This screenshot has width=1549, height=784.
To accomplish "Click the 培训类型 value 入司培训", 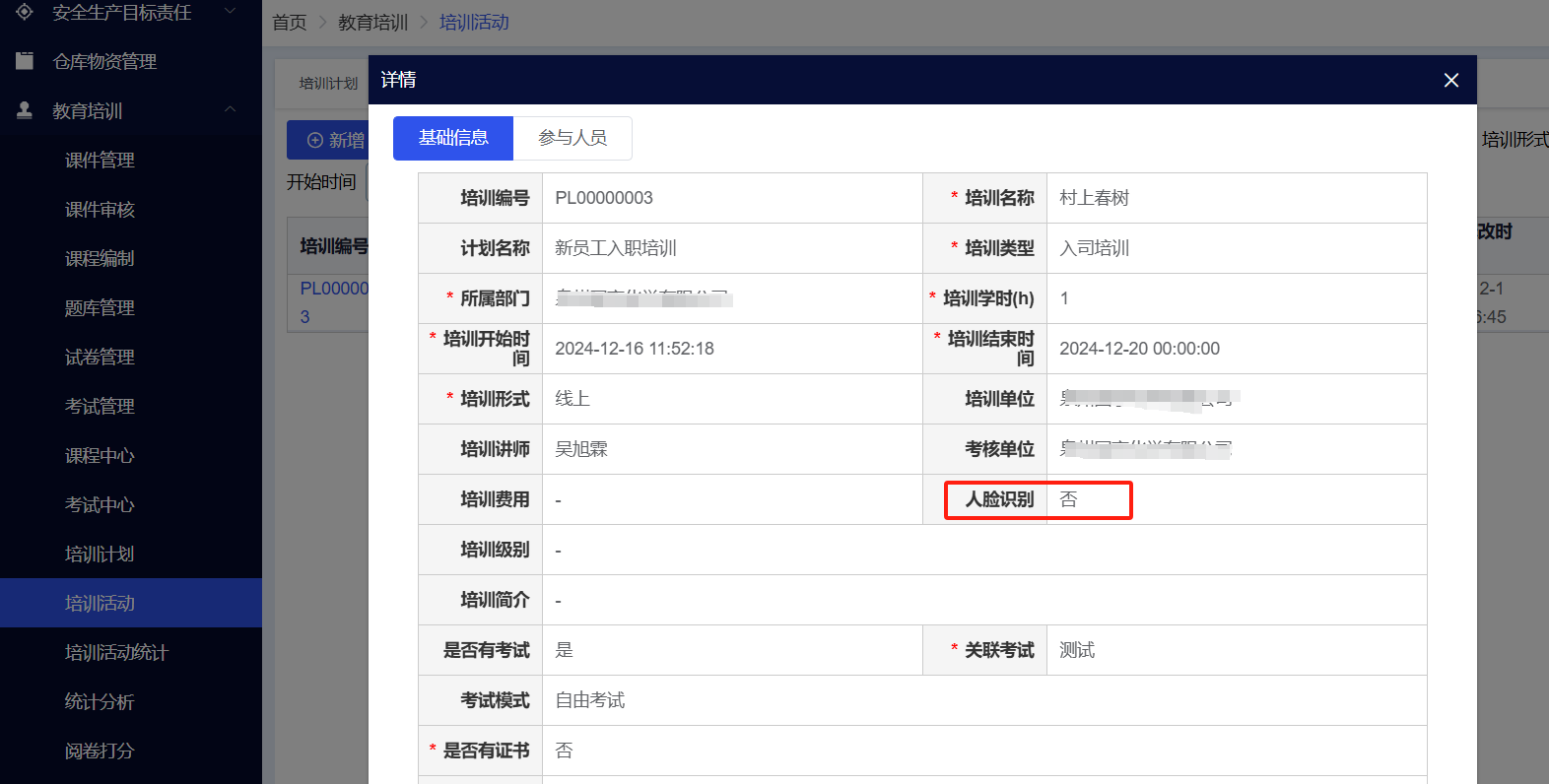I will click(1094, 248).
